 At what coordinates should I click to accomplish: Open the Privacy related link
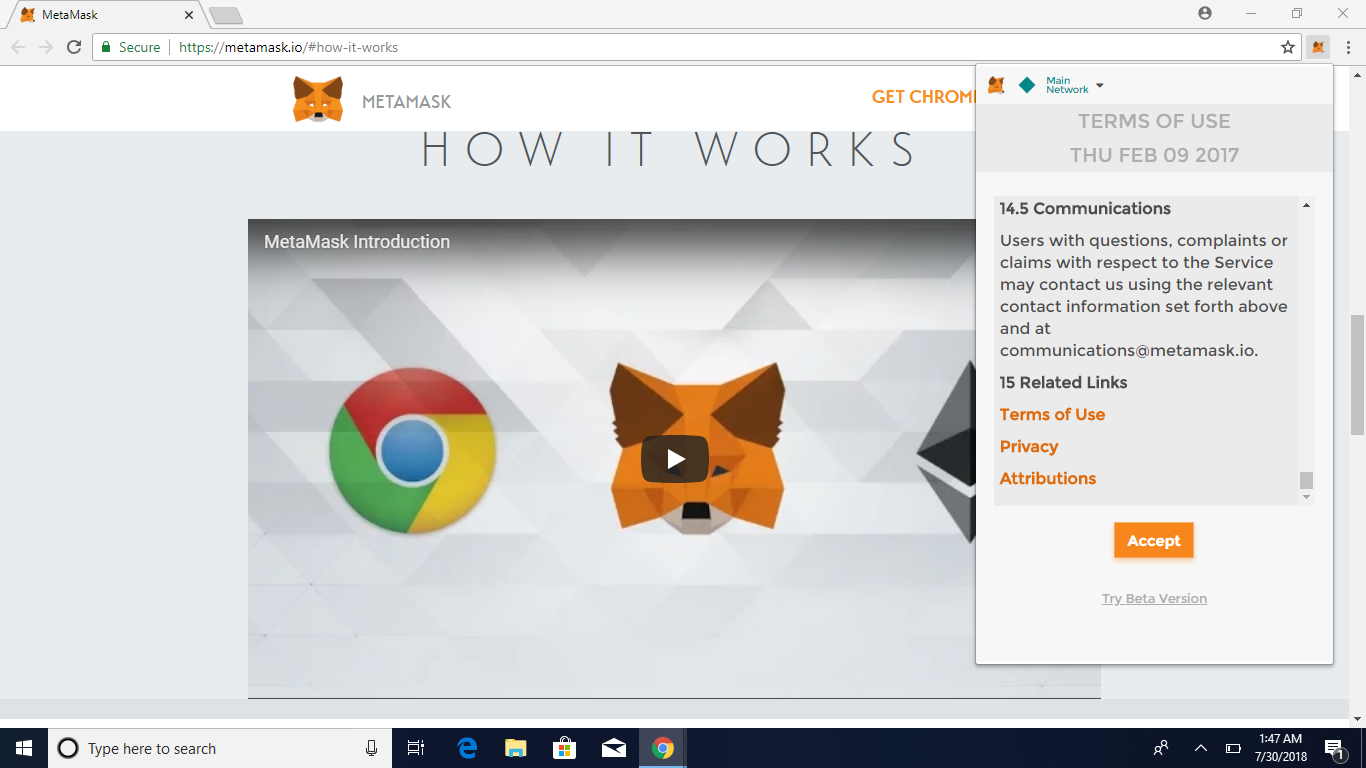point(1029,446)
